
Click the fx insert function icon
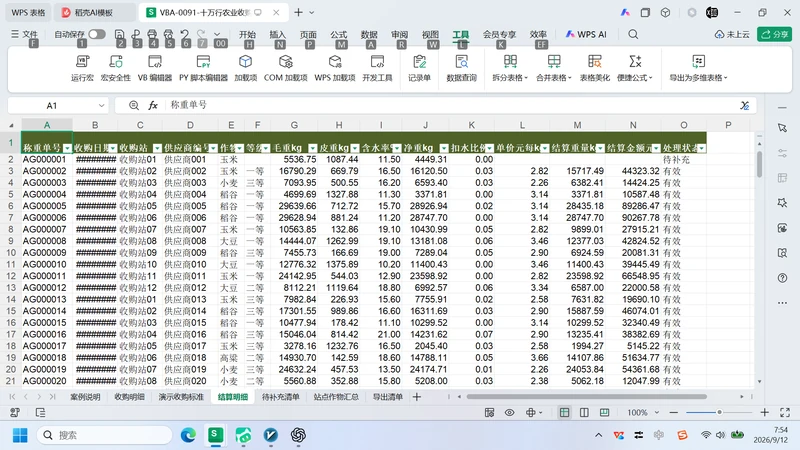coord(153,105)
